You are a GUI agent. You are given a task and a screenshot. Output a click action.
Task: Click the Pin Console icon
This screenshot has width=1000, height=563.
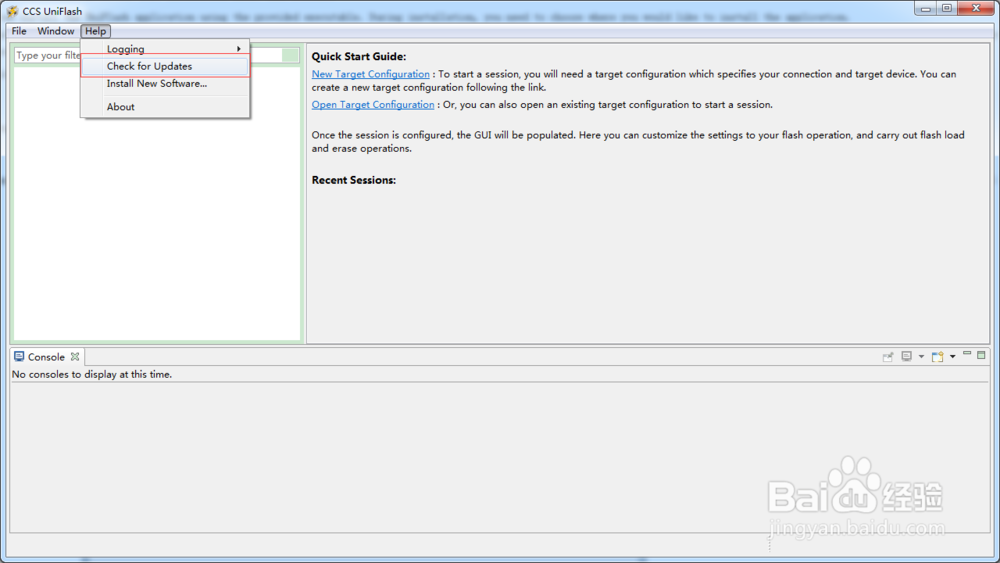click(x=888, y=357)
